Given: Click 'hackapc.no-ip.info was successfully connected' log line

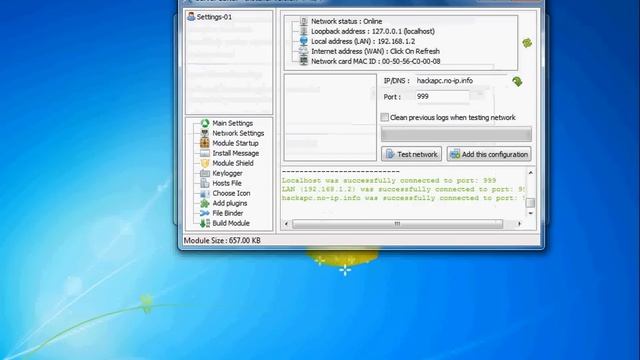Looking at the screenshot, I should [403, 198].
